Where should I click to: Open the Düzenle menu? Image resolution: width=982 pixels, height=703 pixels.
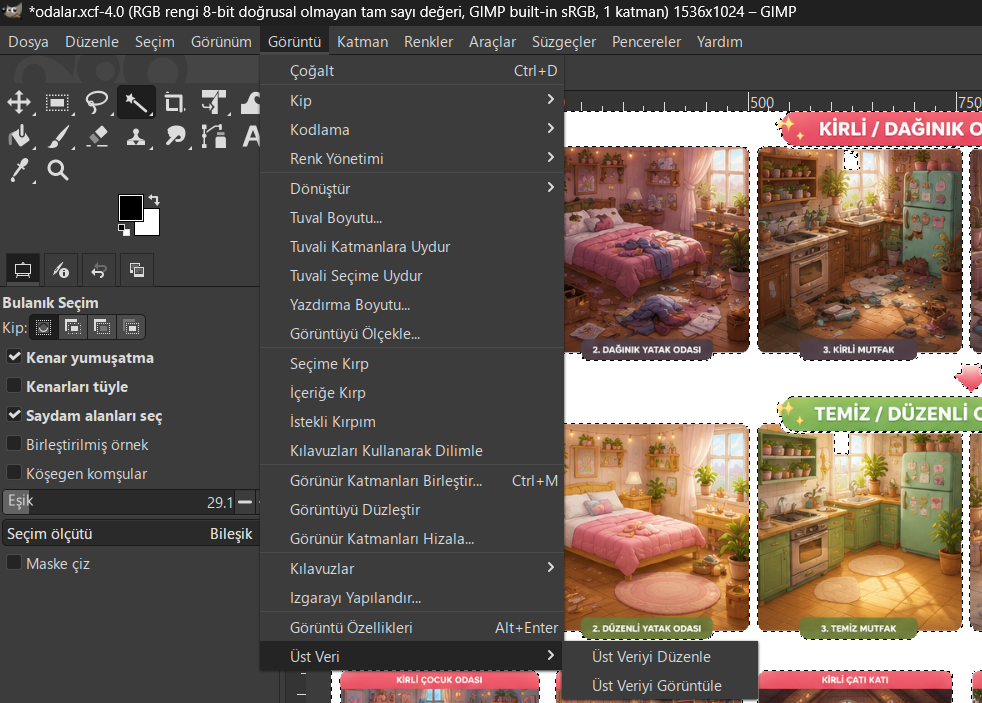tap(92, 41)
